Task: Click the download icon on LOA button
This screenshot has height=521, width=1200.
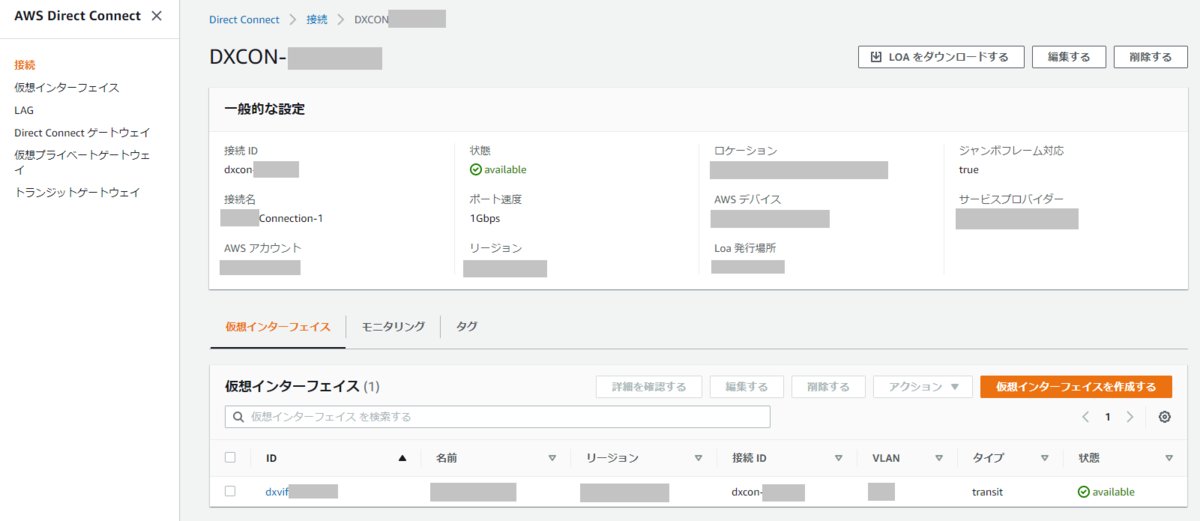Action: coord(876,57)
